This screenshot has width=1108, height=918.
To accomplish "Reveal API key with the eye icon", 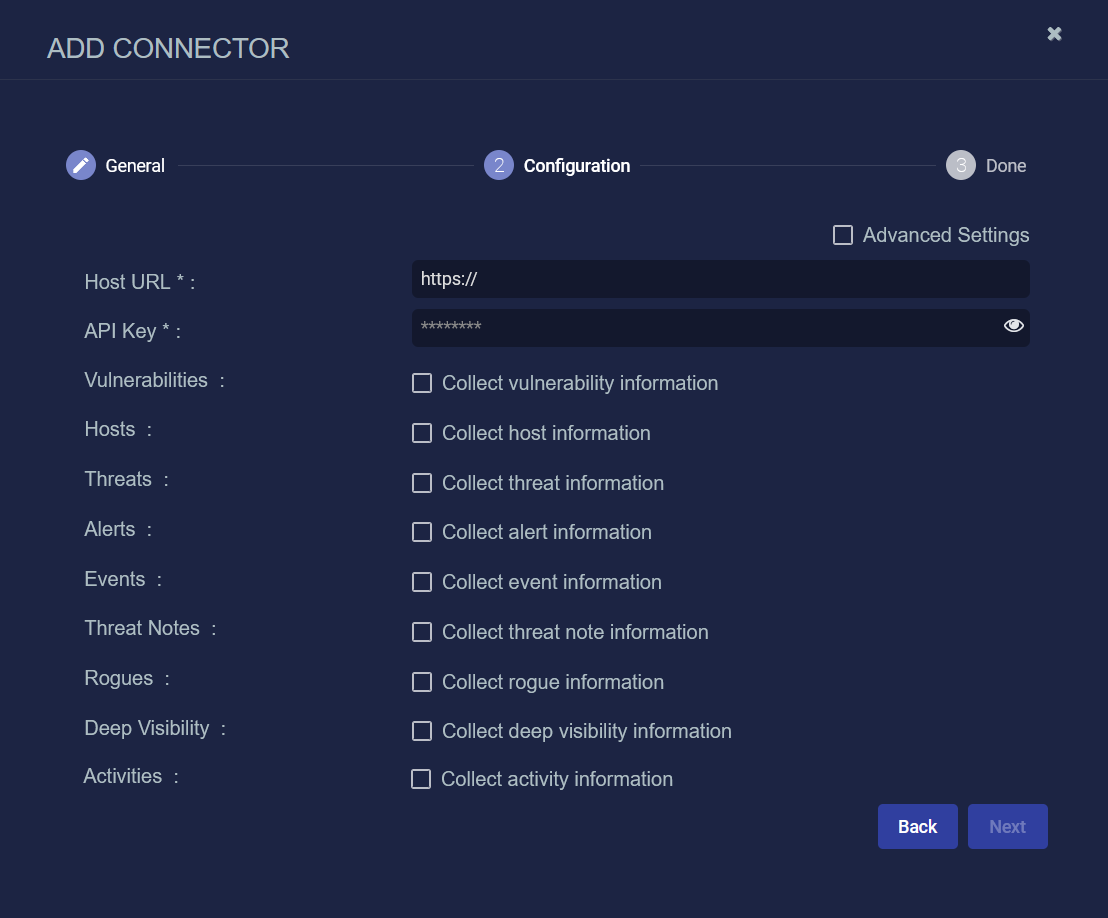I will click(1013, 326).
